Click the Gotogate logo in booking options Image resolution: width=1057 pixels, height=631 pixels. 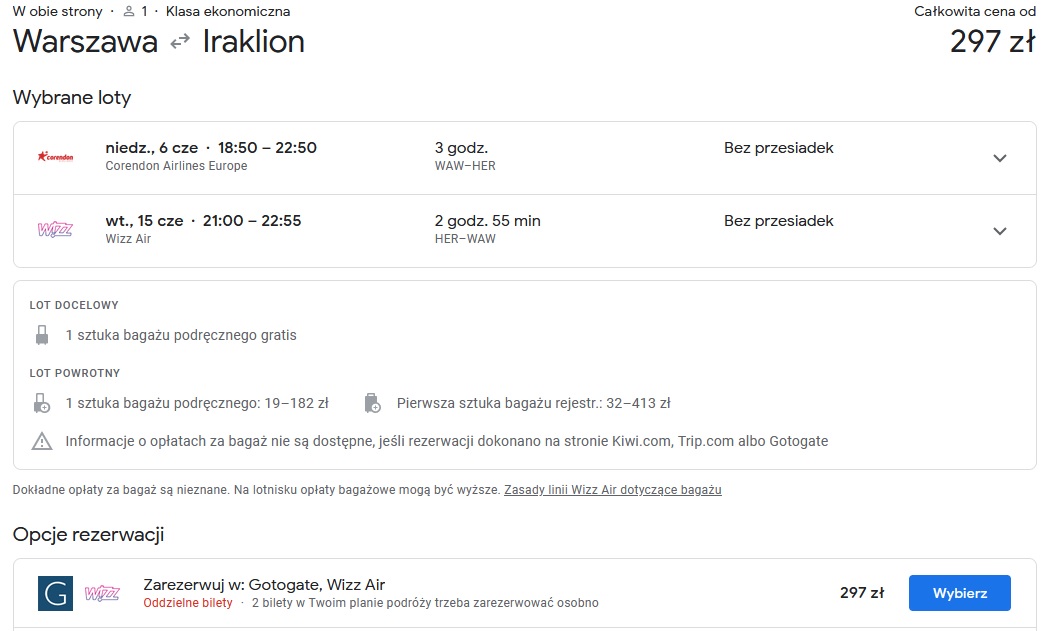55,593
